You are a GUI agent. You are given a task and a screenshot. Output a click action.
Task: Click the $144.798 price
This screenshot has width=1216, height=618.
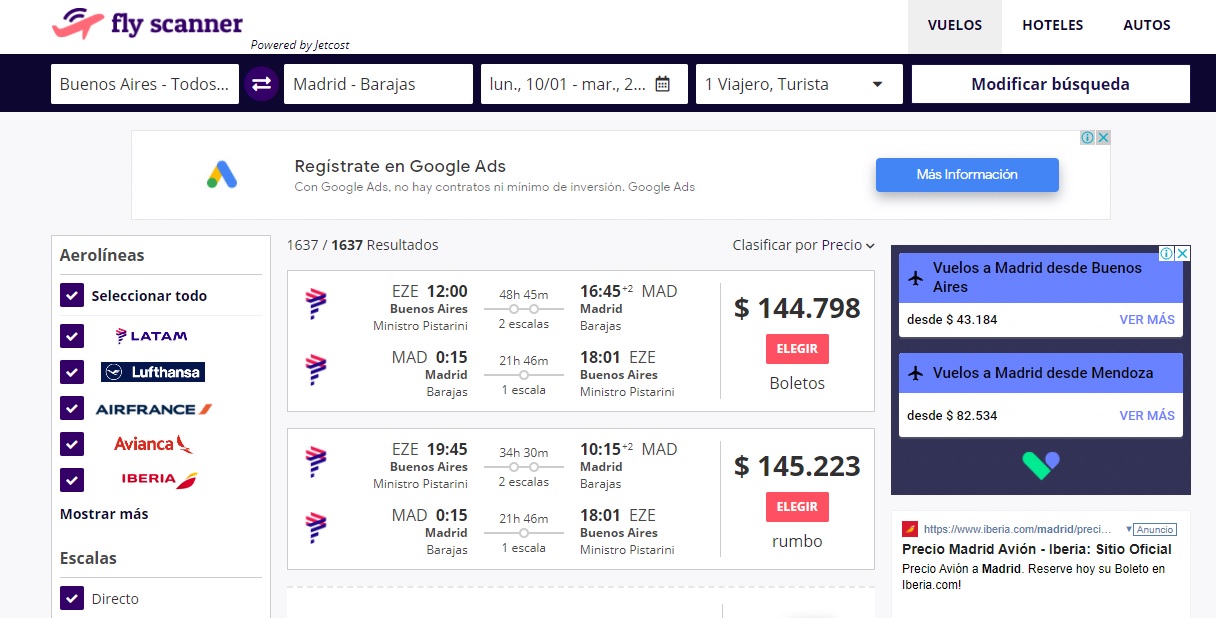click(x=797, y=308)
